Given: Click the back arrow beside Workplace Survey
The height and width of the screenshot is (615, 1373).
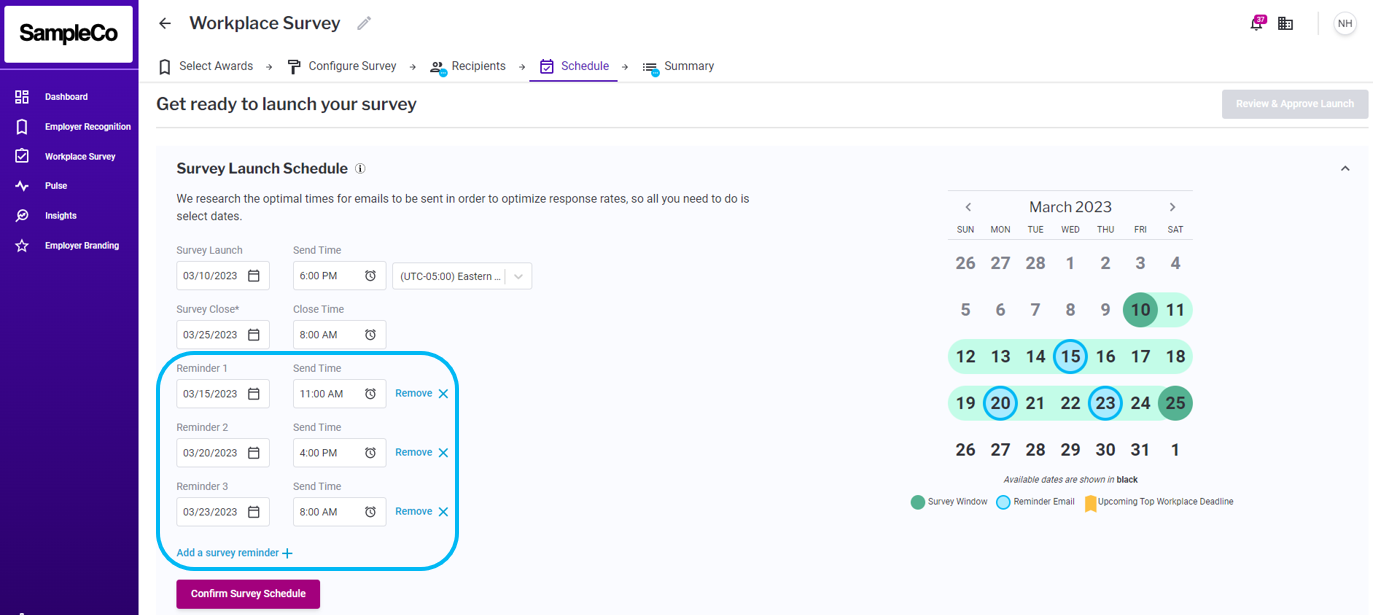Looking at the screenshot, I should click(164, 22).
